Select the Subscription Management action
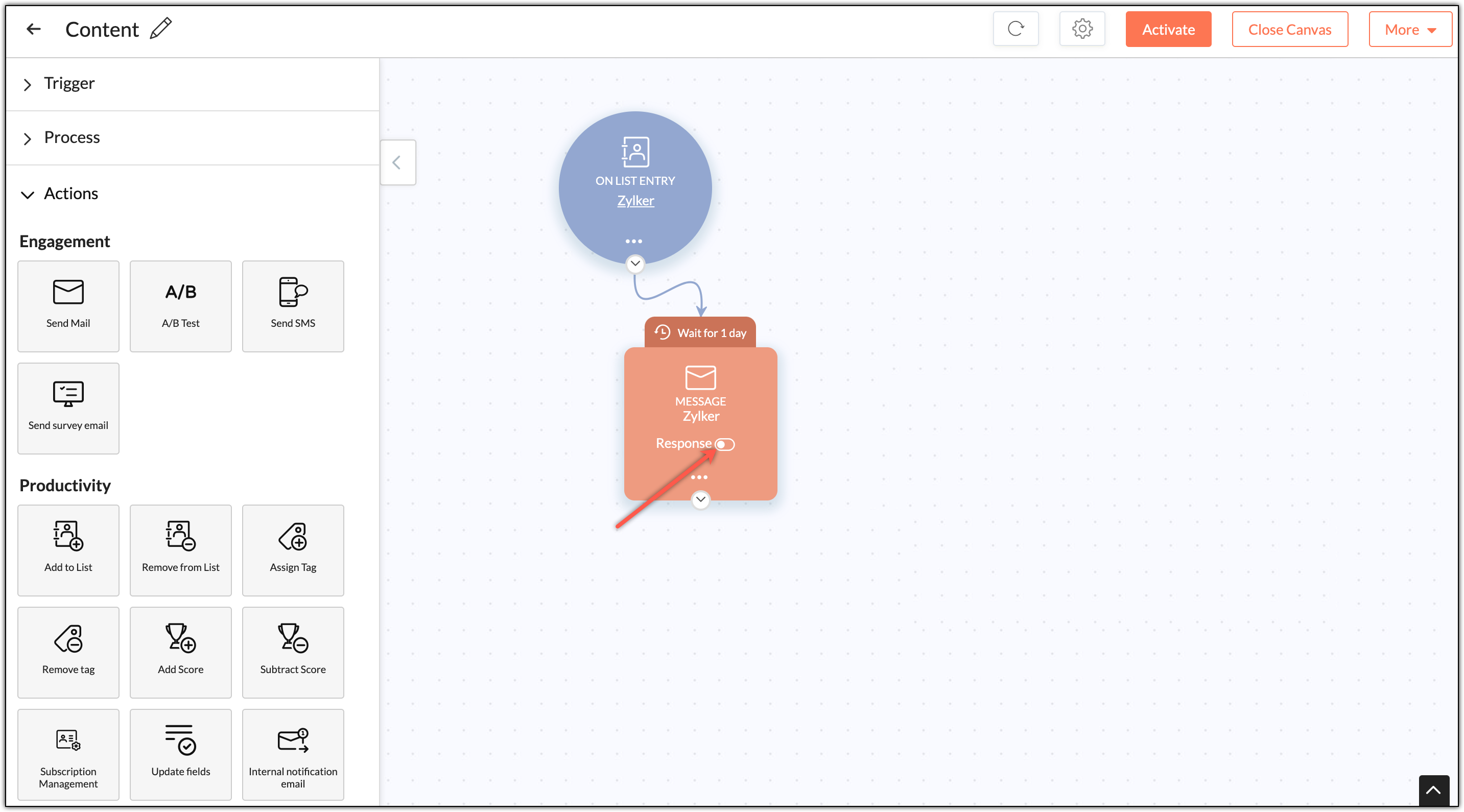Screen dimensions: 1464x812 tap(68, 755)
